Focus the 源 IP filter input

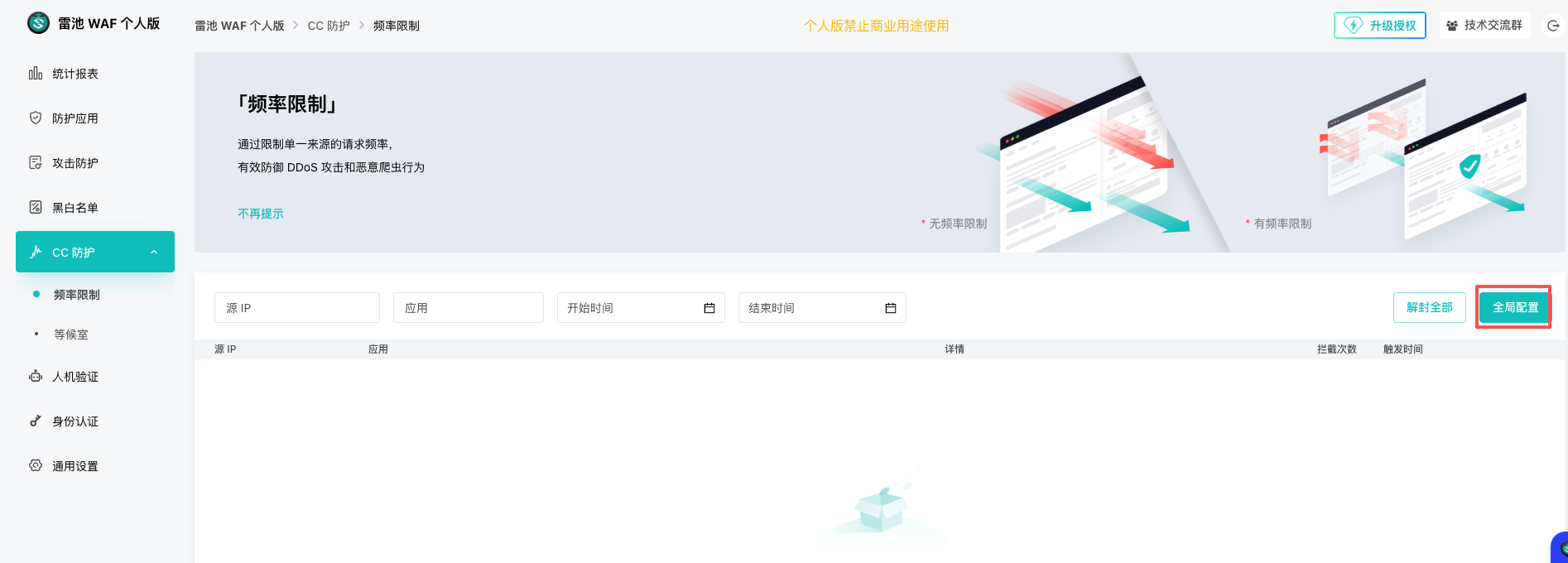296,308
